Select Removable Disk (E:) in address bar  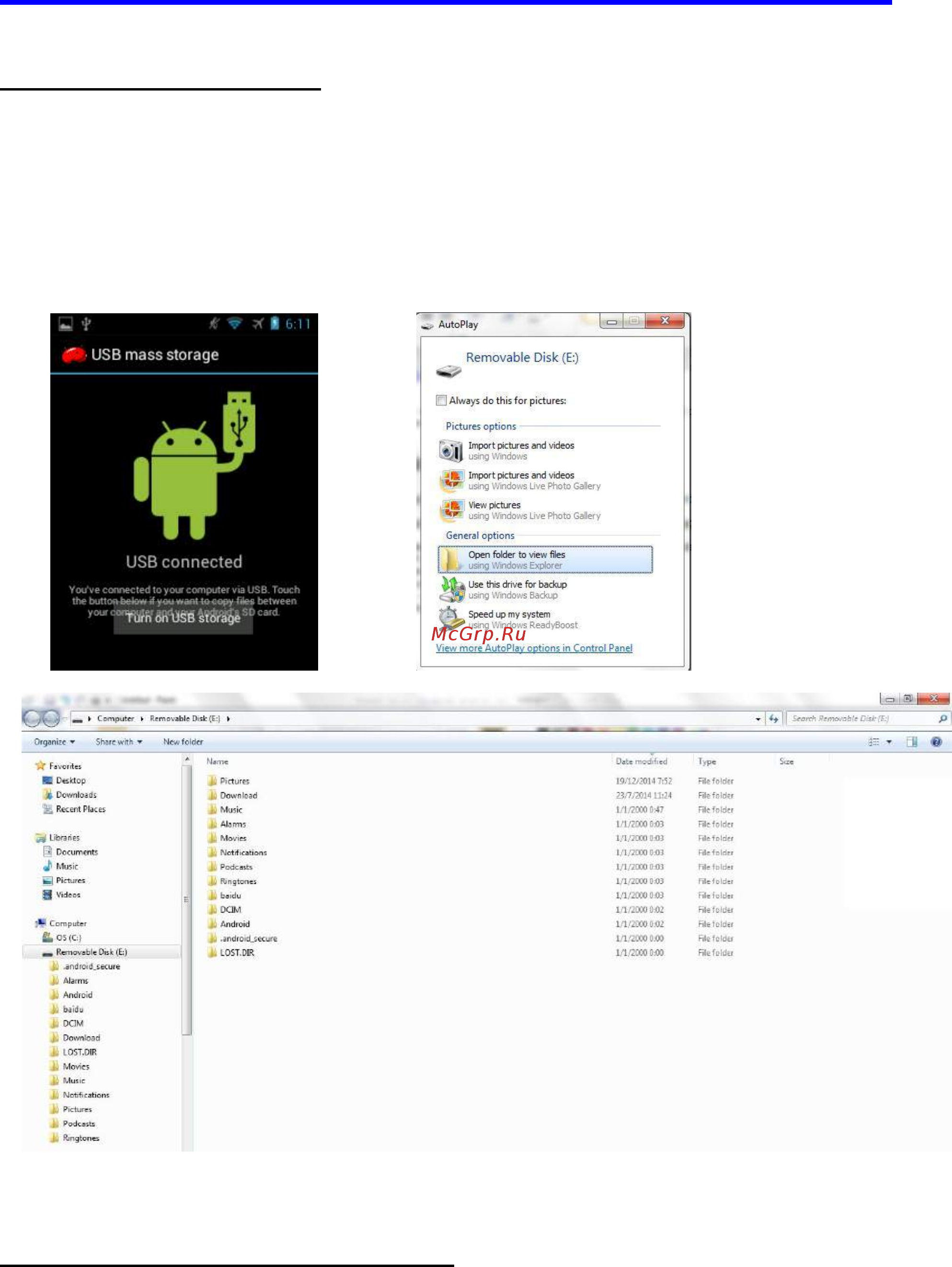coord(184,718)
